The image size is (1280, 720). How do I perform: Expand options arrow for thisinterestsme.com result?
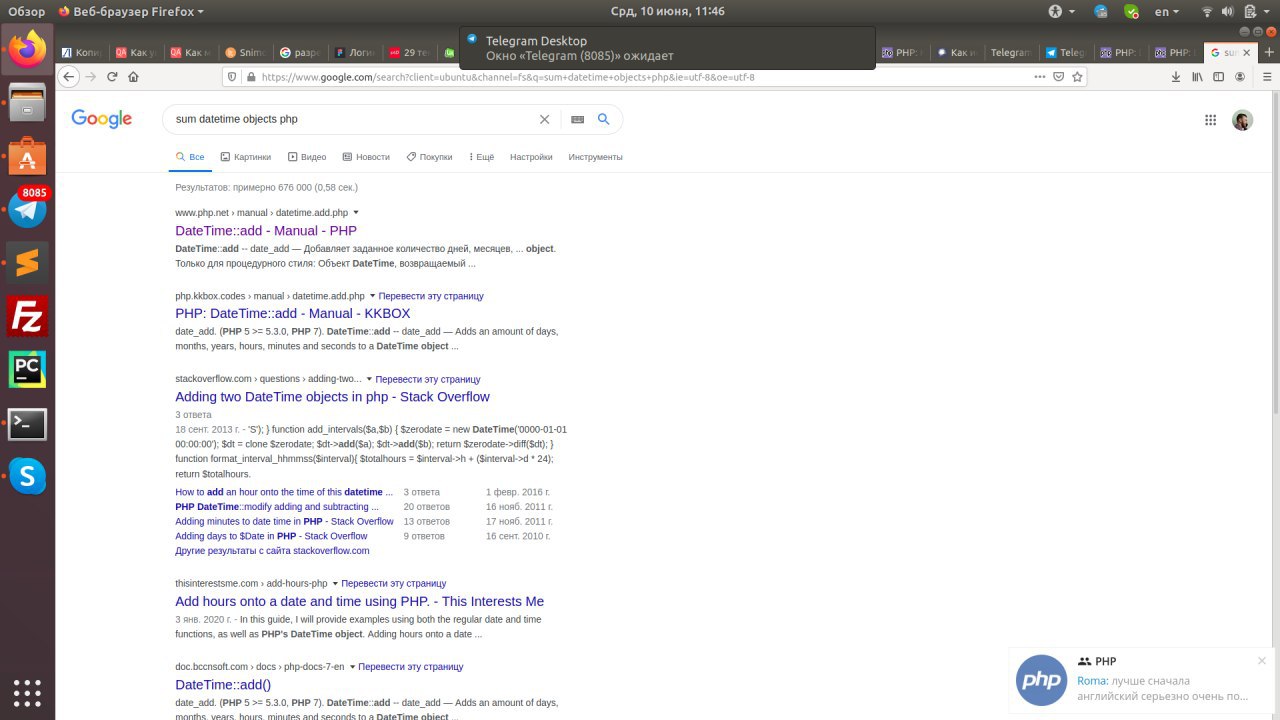335,583
